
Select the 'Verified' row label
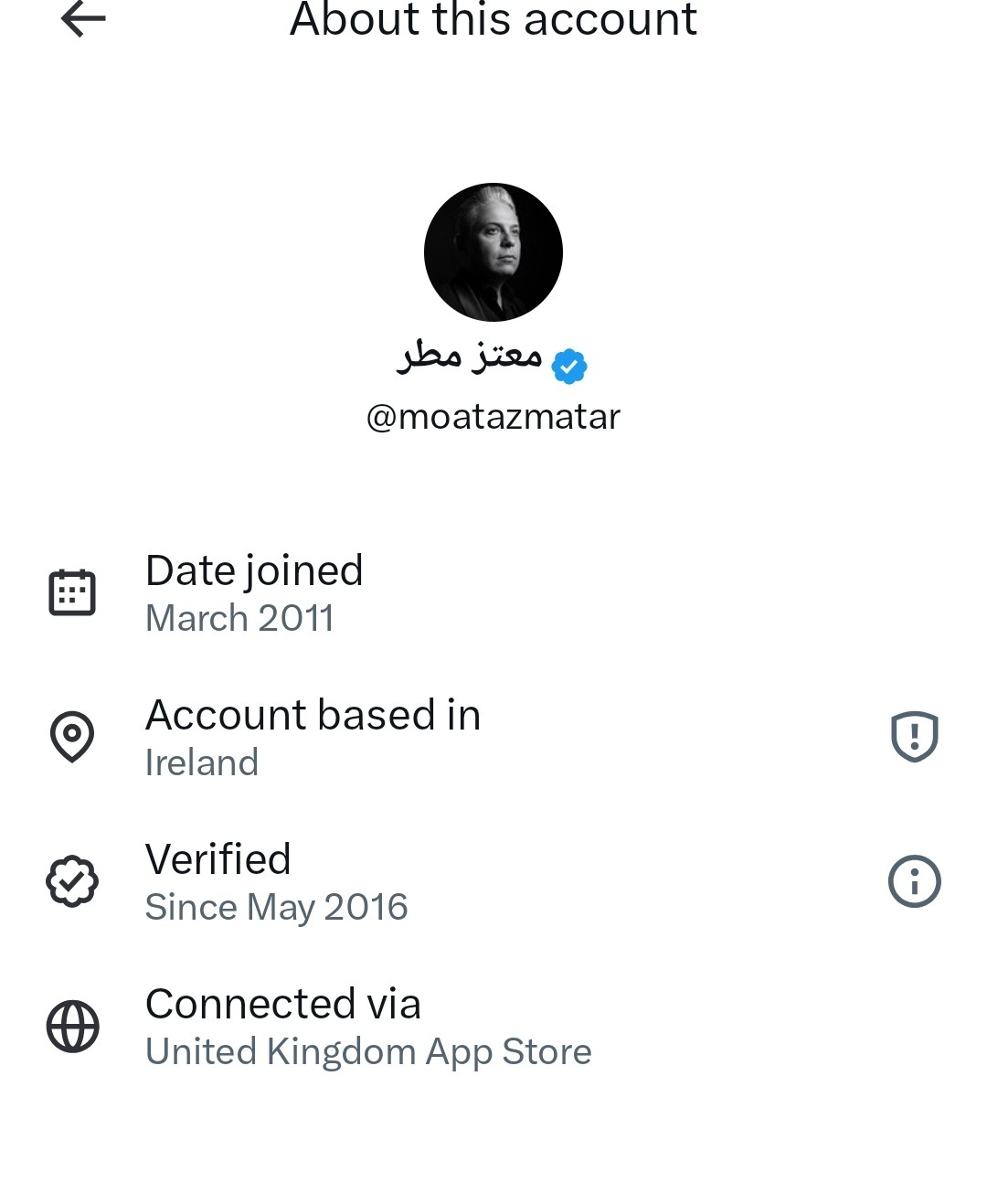click(218, 859)
